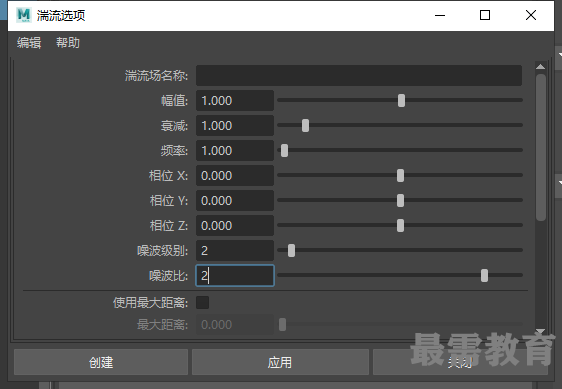The height and width of the screenshot is (389, 562).
Task: Click the scroll up arrow of options panel
Action: (x=540, y=67)
